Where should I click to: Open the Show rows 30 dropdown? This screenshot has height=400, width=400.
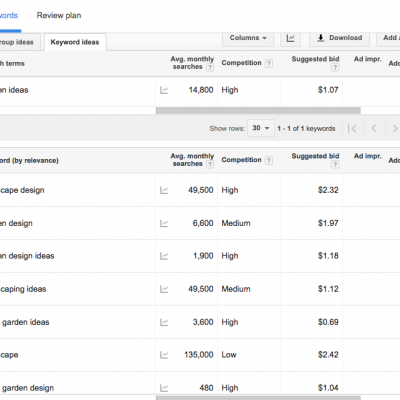[x=261, y=128]
